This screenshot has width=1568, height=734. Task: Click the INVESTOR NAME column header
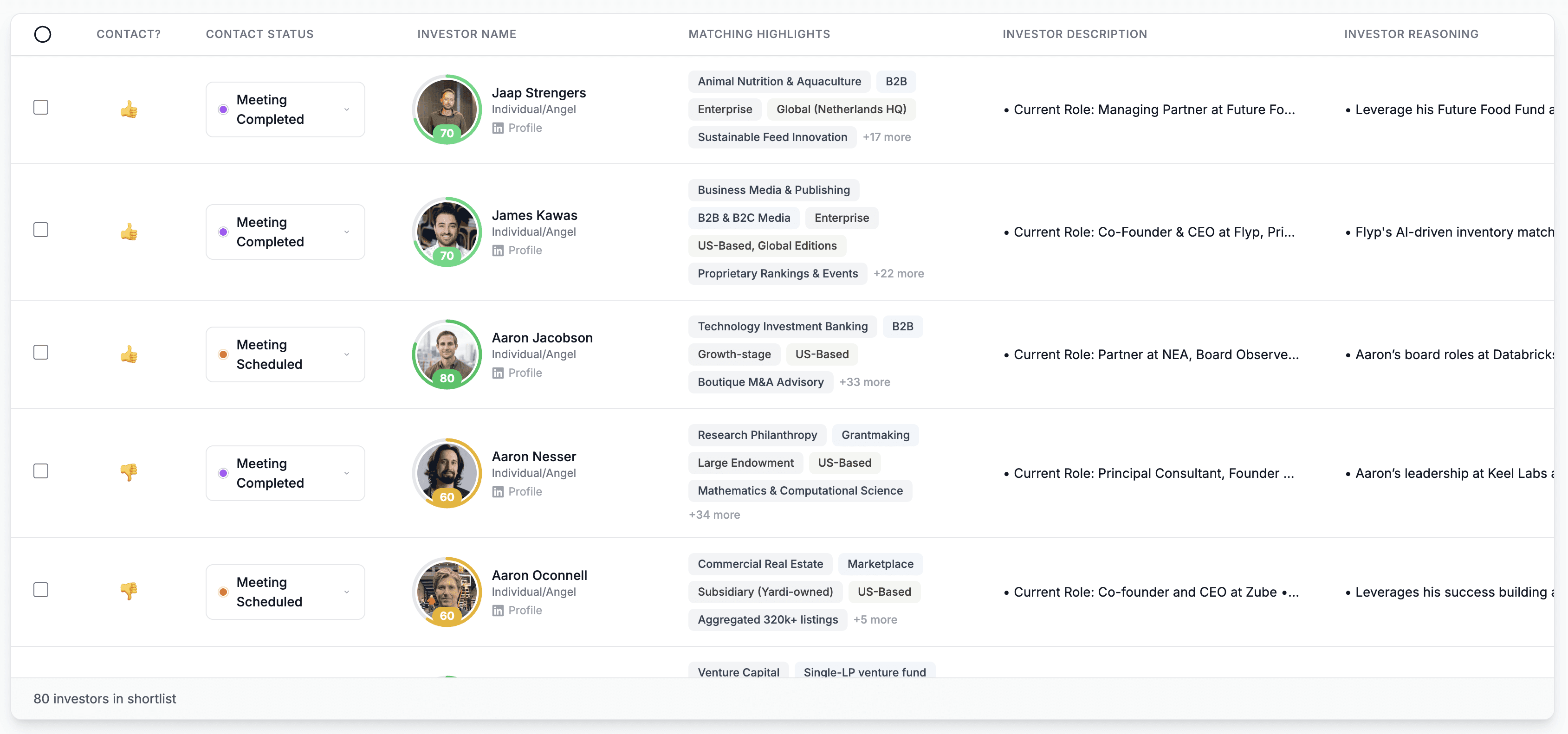(466, 34)
